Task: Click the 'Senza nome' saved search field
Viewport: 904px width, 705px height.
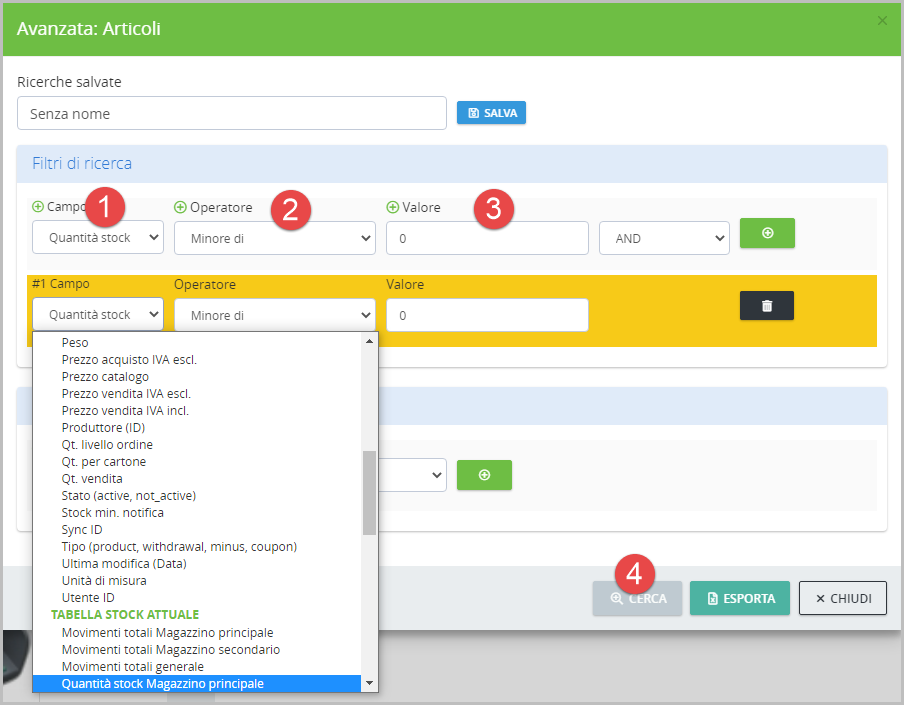Action: (x=232, y=114)
